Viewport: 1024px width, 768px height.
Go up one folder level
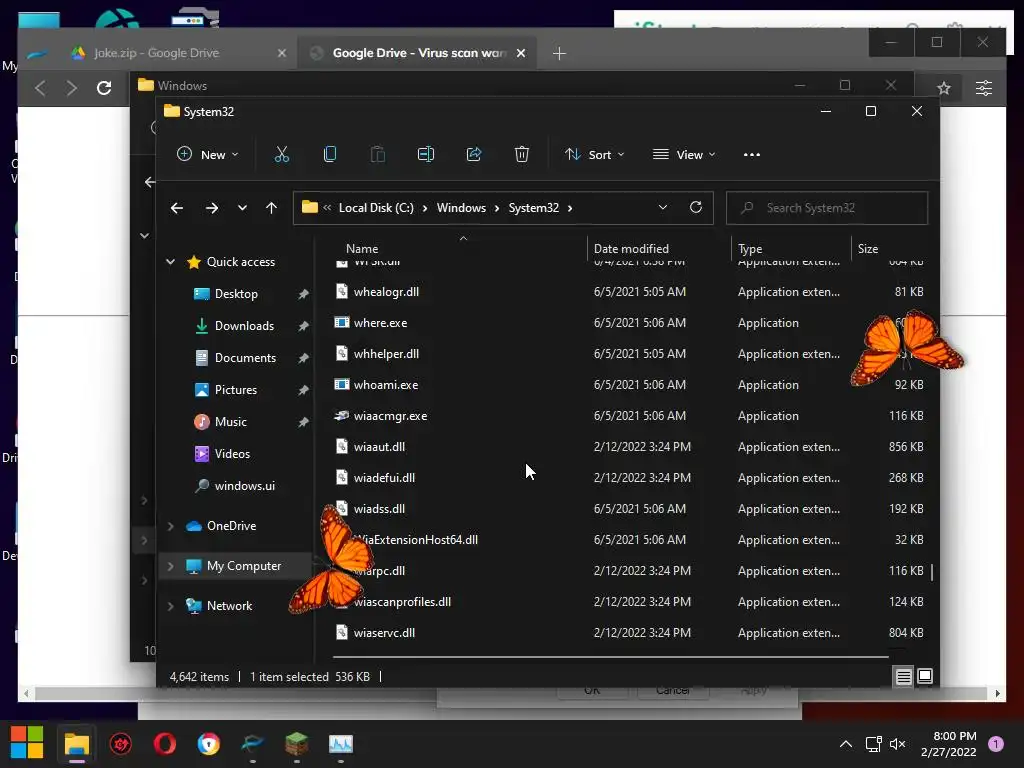tap(272, 208)
